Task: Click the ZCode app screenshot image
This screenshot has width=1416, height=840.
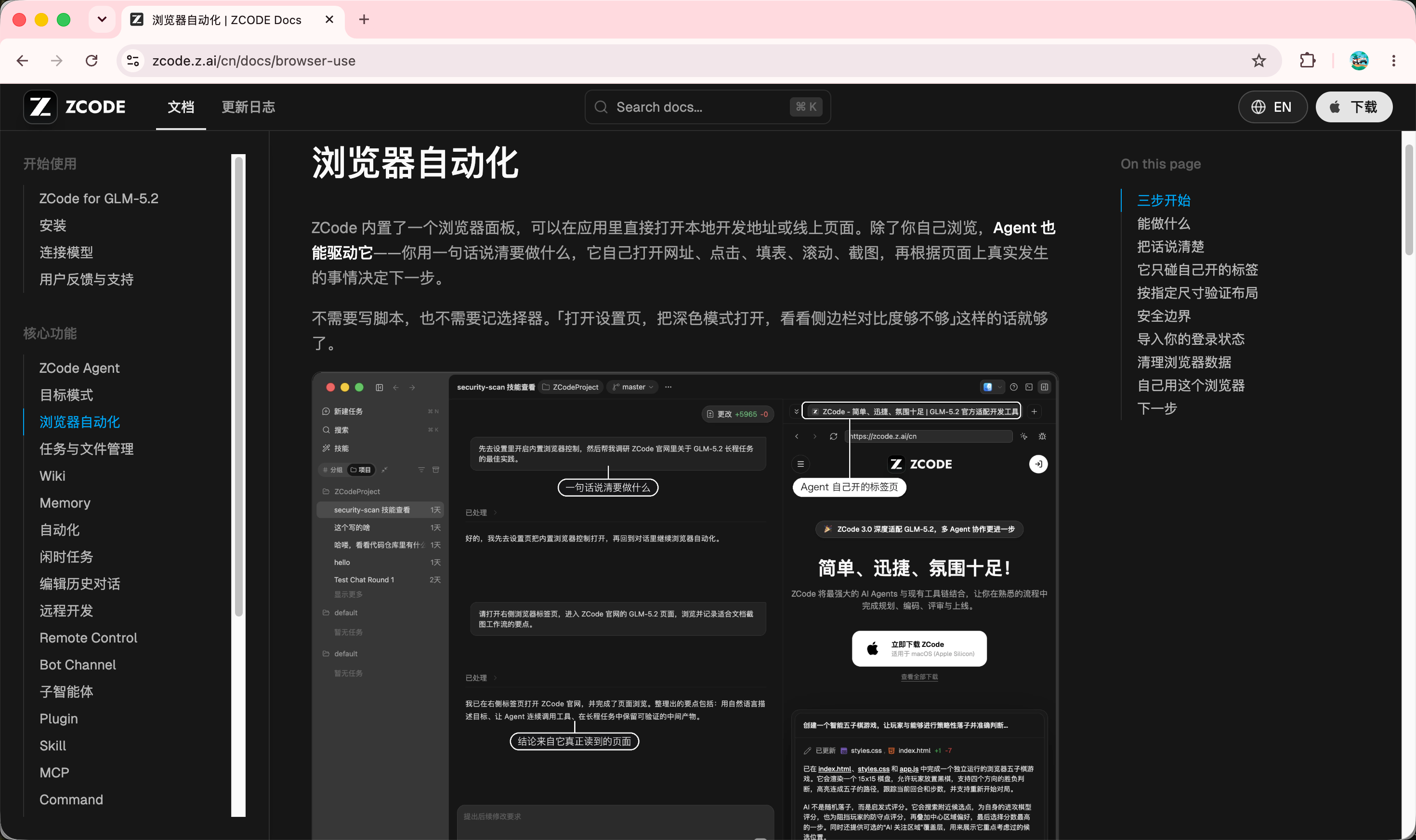Action: tap(685, 605)
